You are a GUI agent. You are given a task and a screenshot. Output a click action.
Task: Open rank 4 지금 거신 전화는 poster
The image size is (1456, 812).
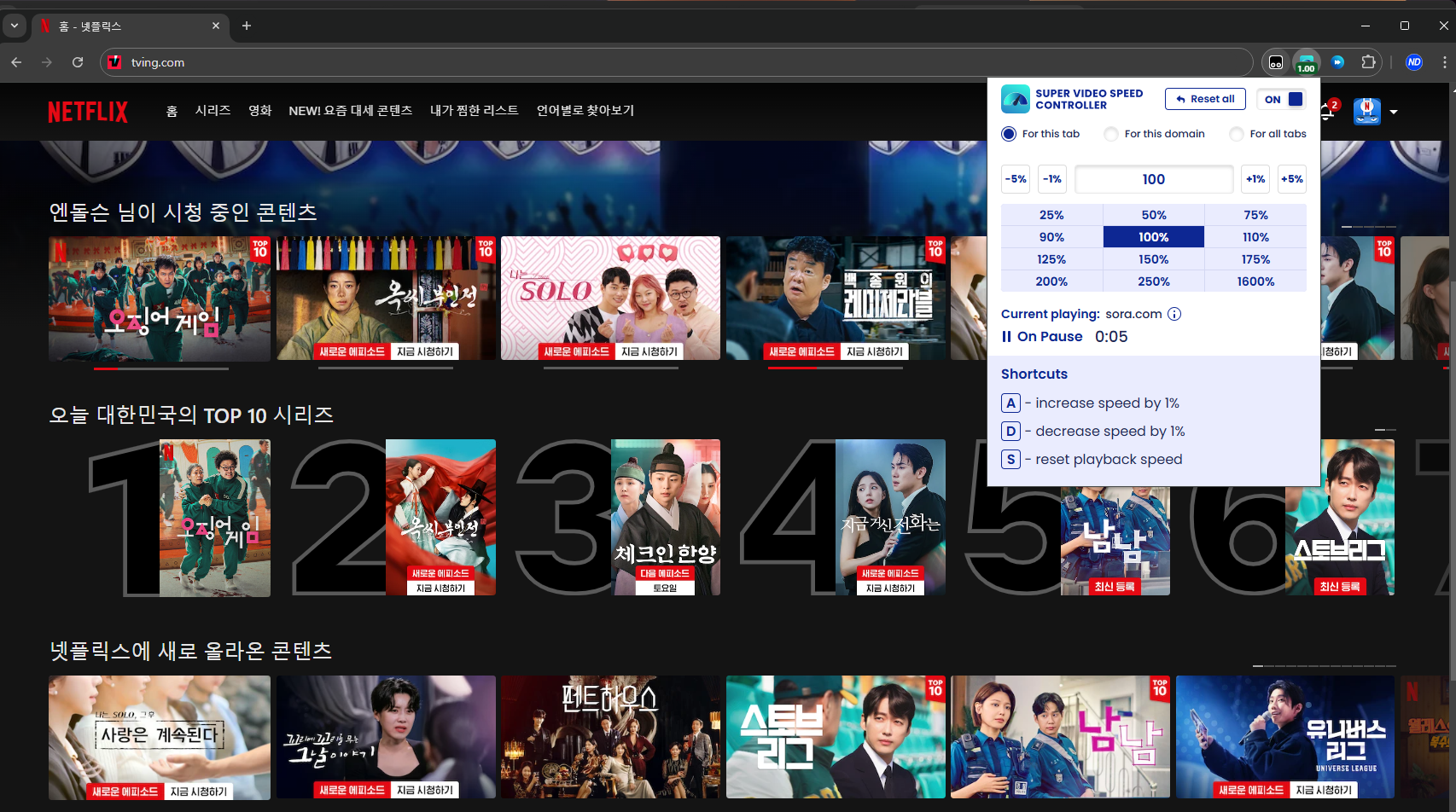(890, 517)
